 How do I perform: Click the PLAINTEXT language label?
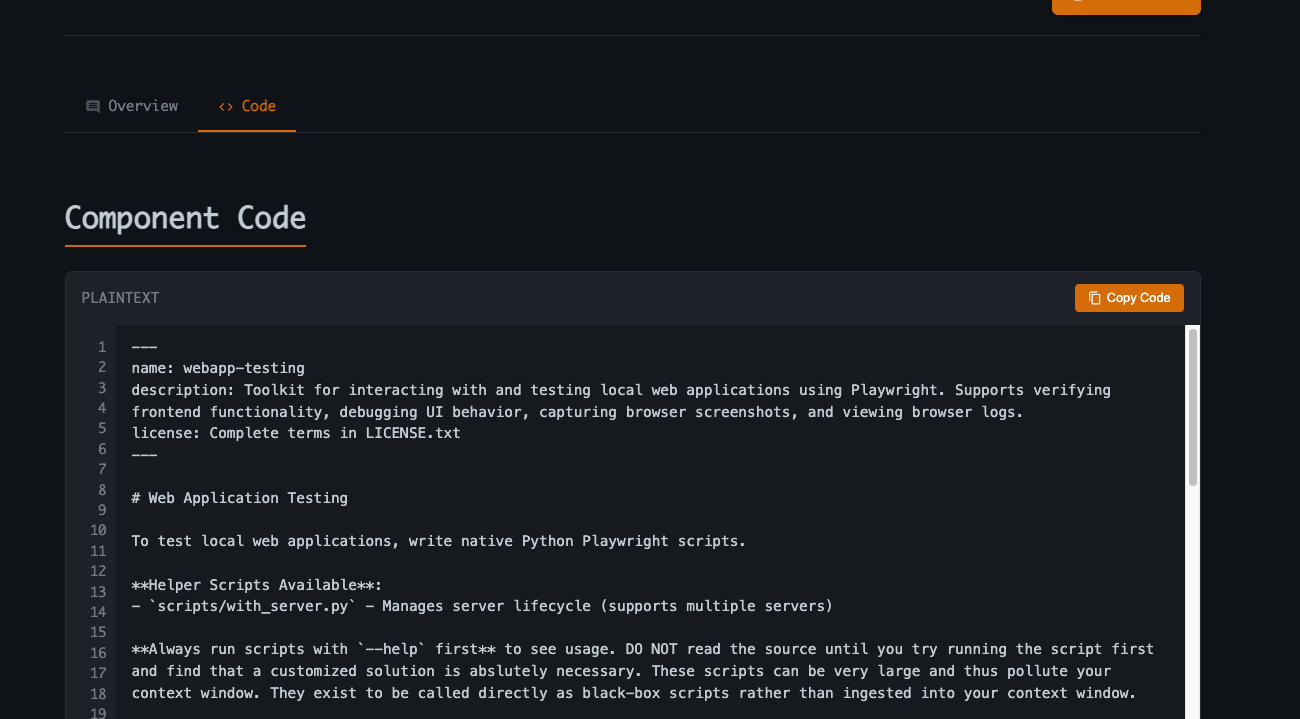click(x=120, y=298)
